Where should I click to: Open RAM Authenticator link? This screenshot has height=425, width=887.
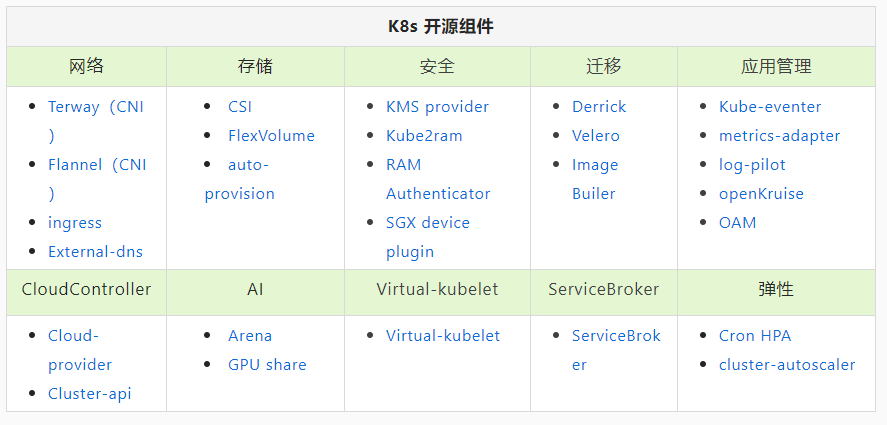click(x=438, y=179)
